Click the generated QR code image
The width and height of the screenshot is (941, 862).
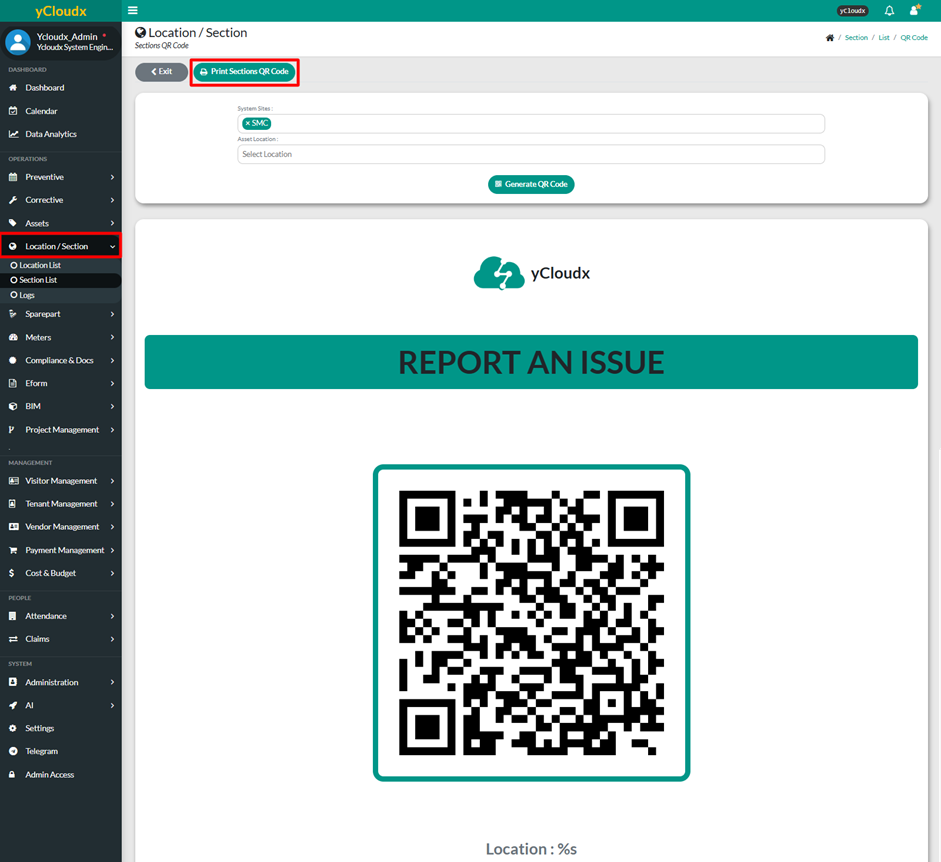click(531, 622)
